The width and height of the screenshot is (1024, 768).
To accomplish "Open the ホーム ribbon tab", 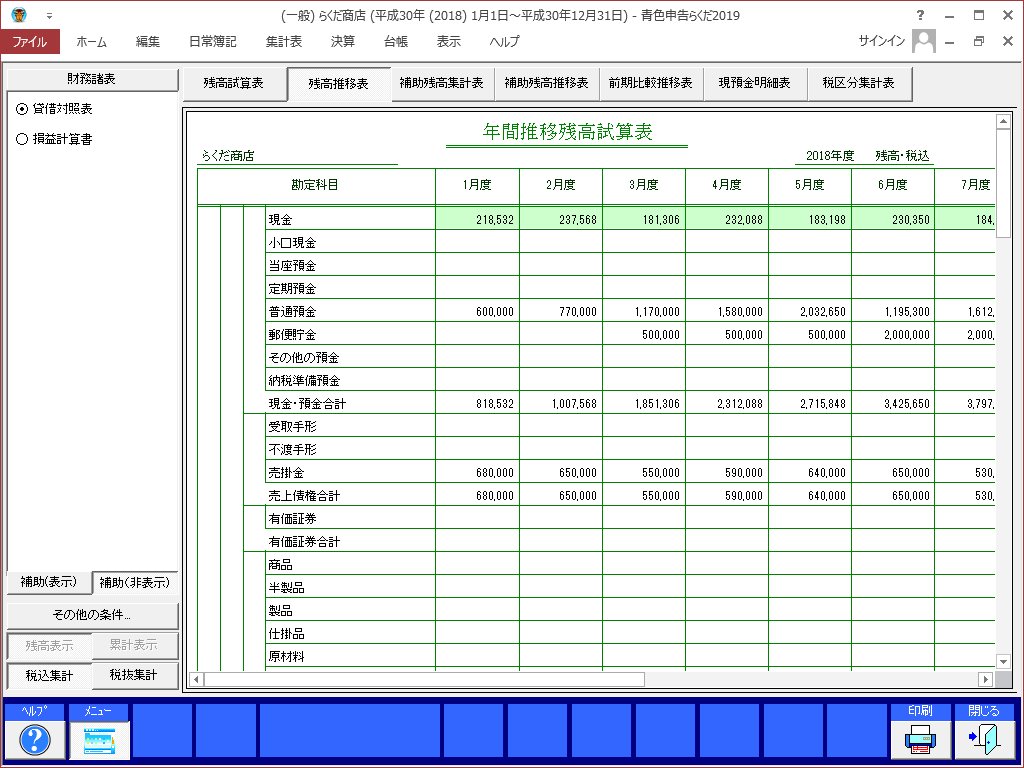I will [x=91, y=41].
